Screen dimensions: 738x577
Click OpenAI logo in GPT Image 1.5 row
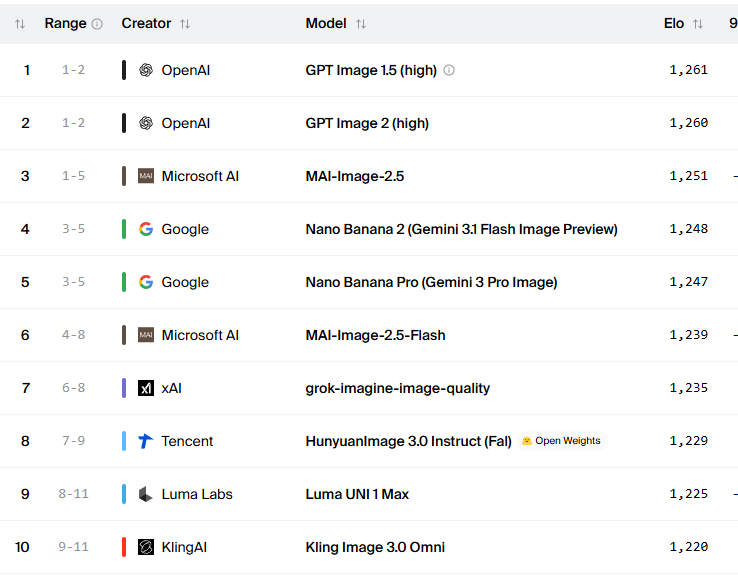(146, 70)
